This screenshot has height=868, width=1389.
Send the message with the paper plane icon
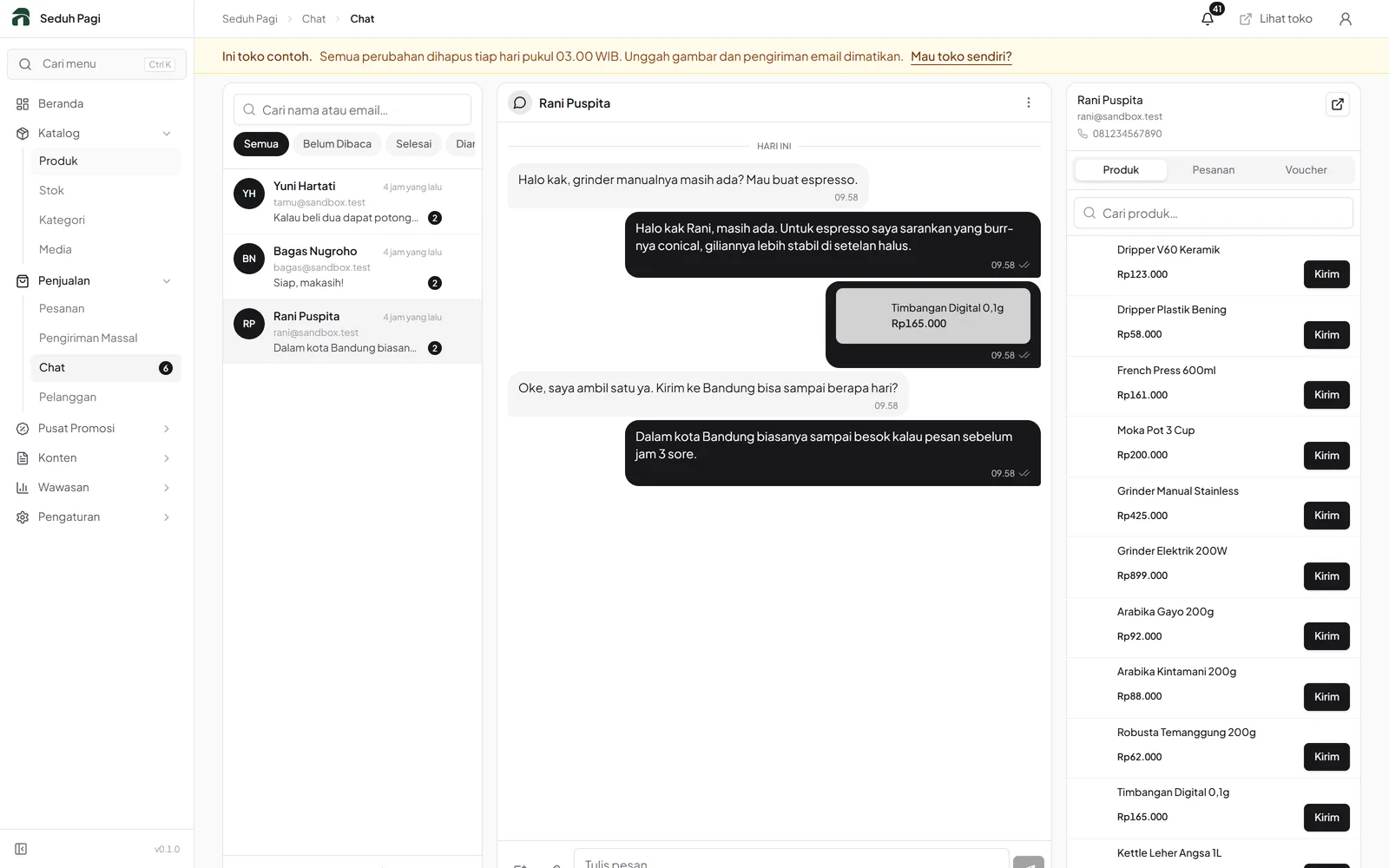(x=1028, y=862)
